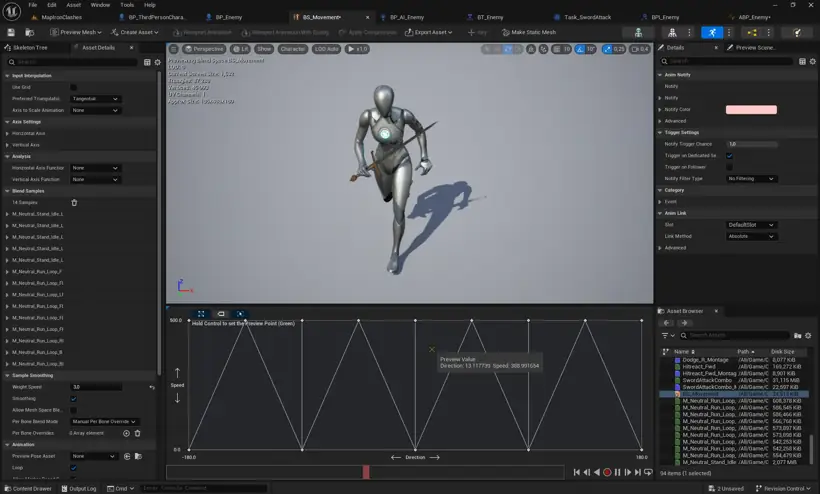Viewport: 820px width, 494px height.
Task: Use selected asset for Preview Pose Asset
Action: (x=127, y=456)
